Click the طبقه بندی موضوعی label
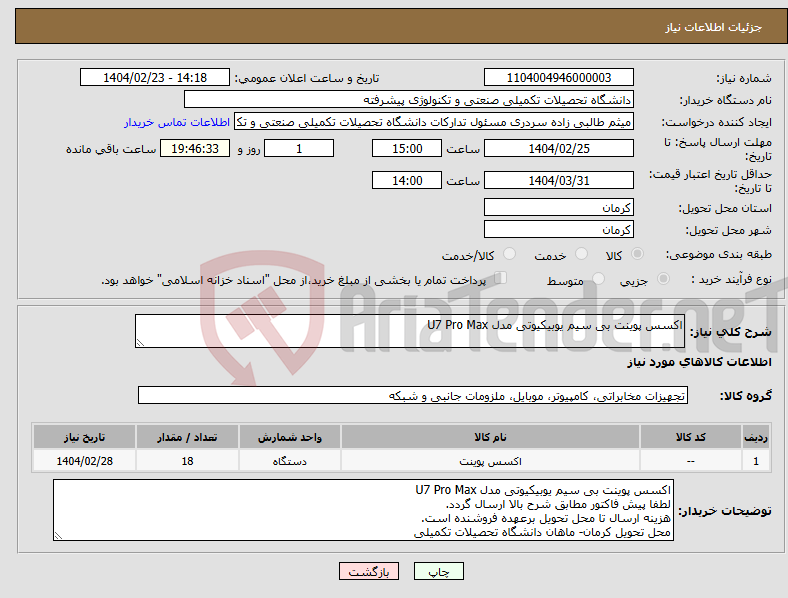 coord(719,254)
